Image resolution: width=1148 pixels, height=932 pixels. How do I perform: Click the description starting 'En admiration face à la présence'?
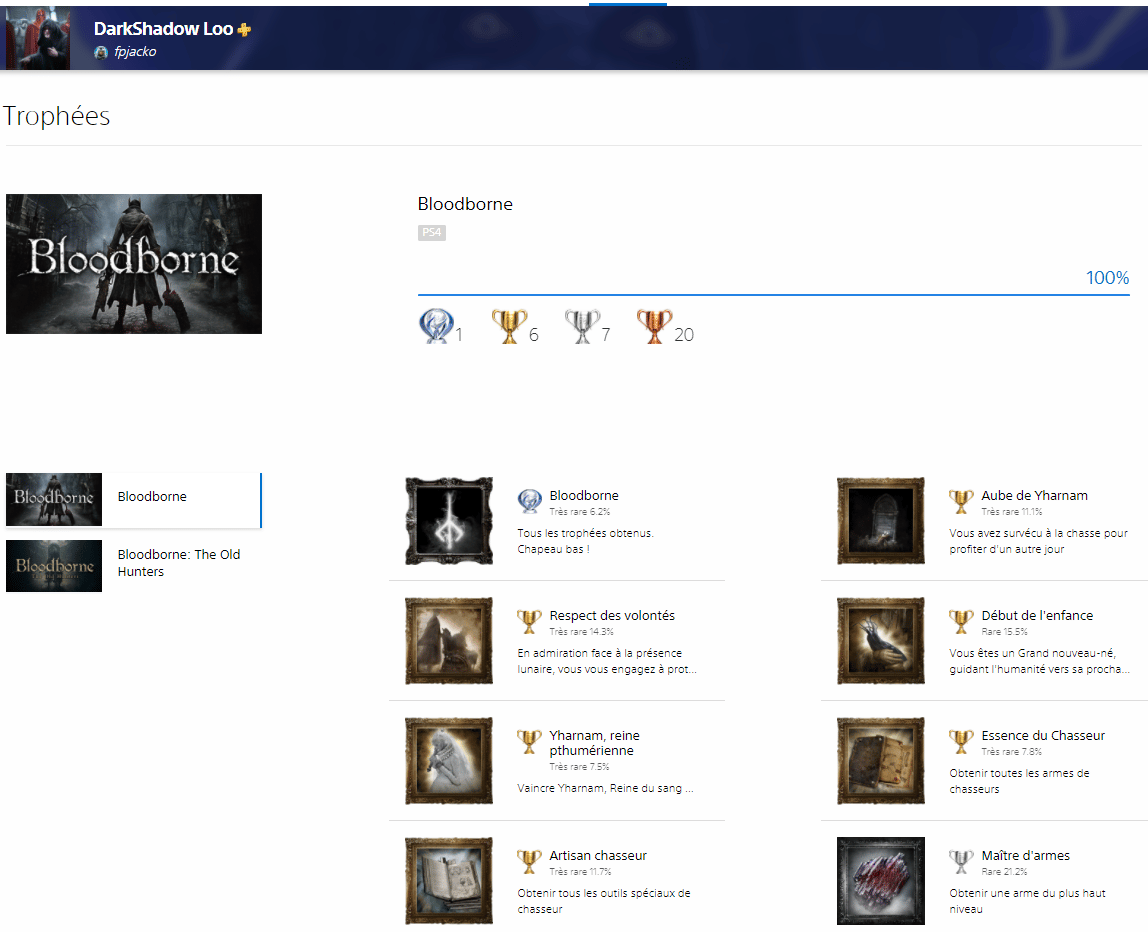(x=607, y=661)
